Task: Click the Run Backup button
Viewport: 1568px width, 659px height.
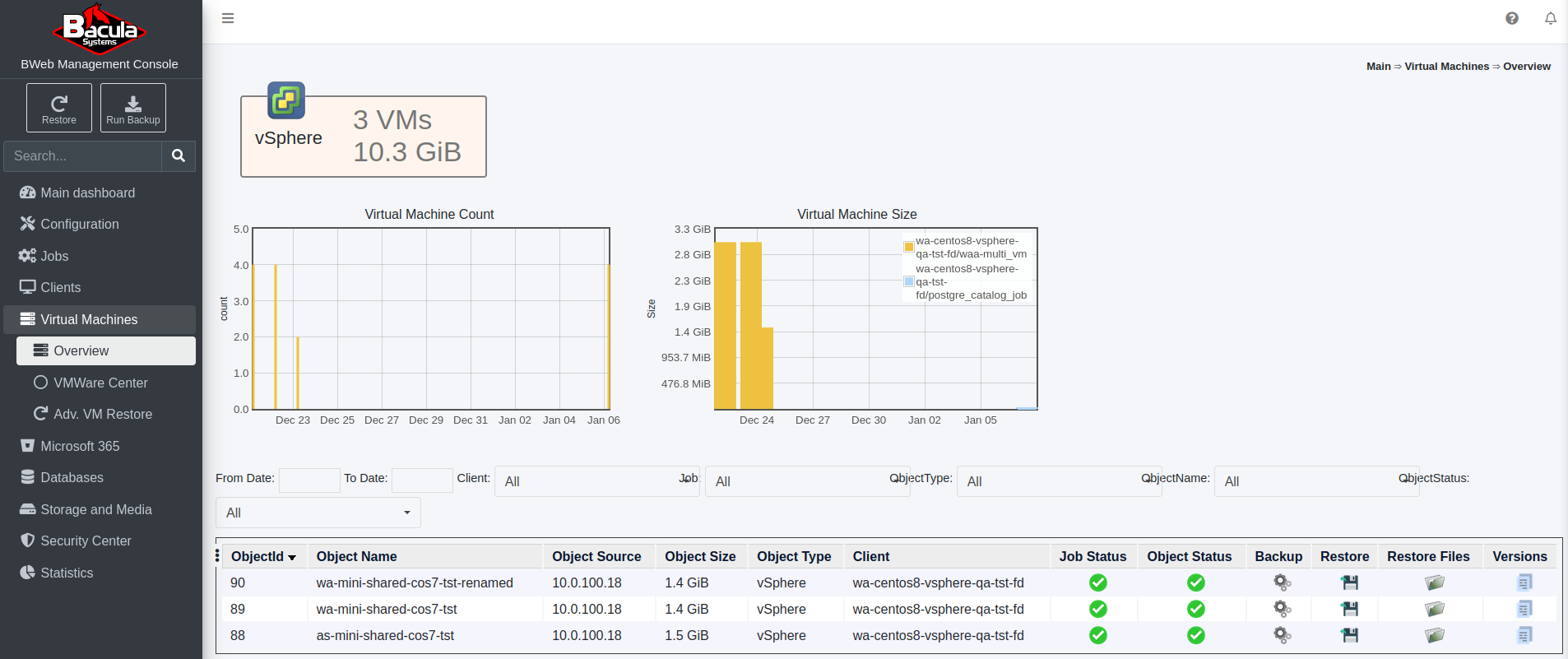Action: (133, 108)
